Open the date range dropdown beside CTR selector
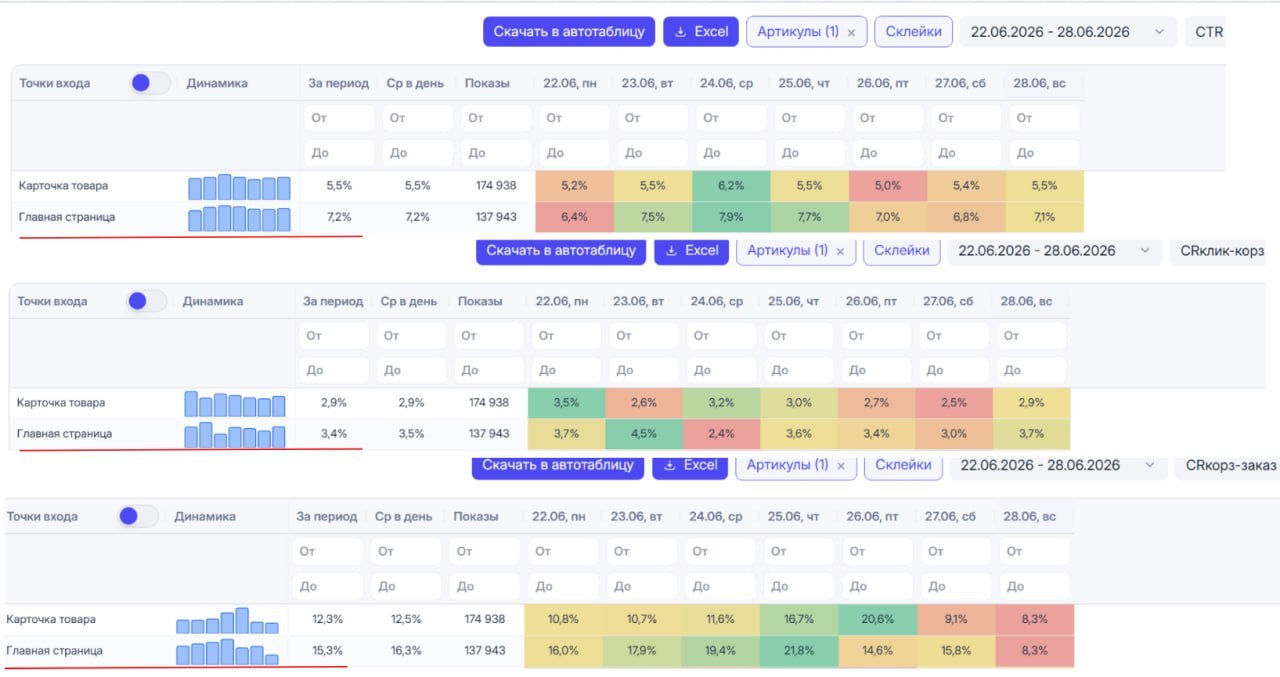Screen dimensions: 1280x677 (1068, 32)
